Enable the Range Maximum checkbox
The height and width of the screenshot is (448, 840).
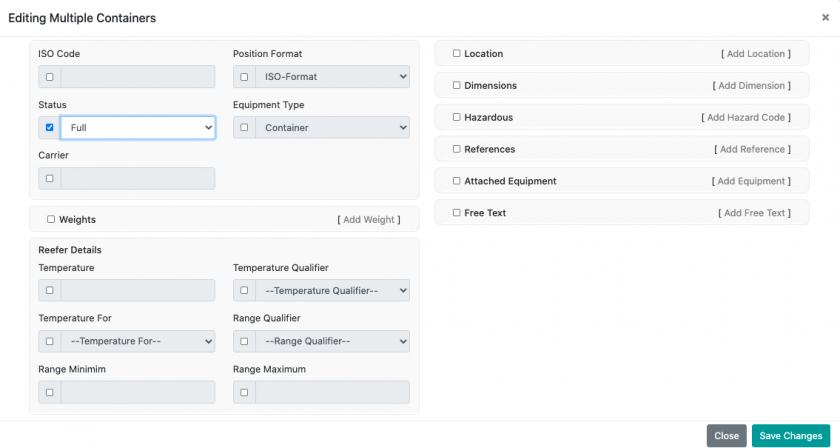pyautogui.click(x=244, y=392)
